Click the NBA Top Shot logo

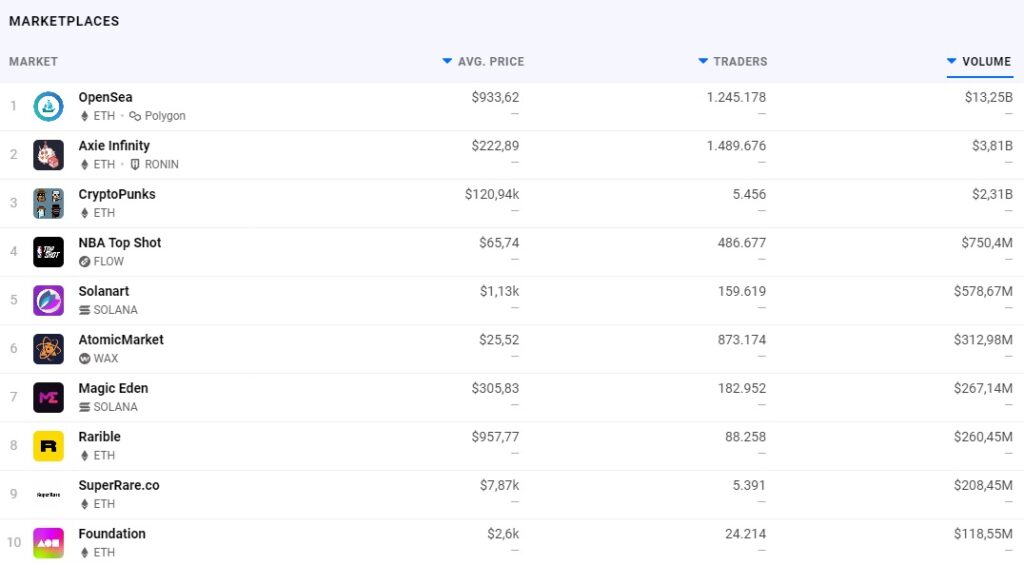(x=48, y=252)
